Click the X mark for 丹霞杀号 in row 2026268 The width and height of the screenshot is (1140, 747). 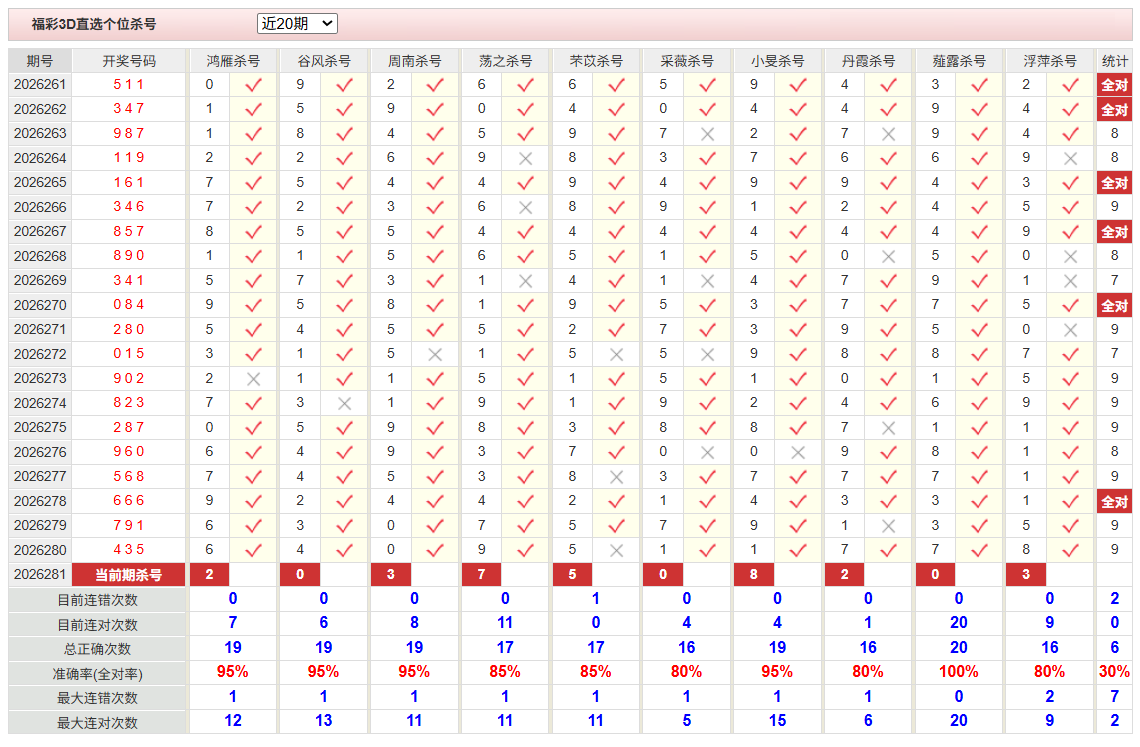(x=888, y=256)
